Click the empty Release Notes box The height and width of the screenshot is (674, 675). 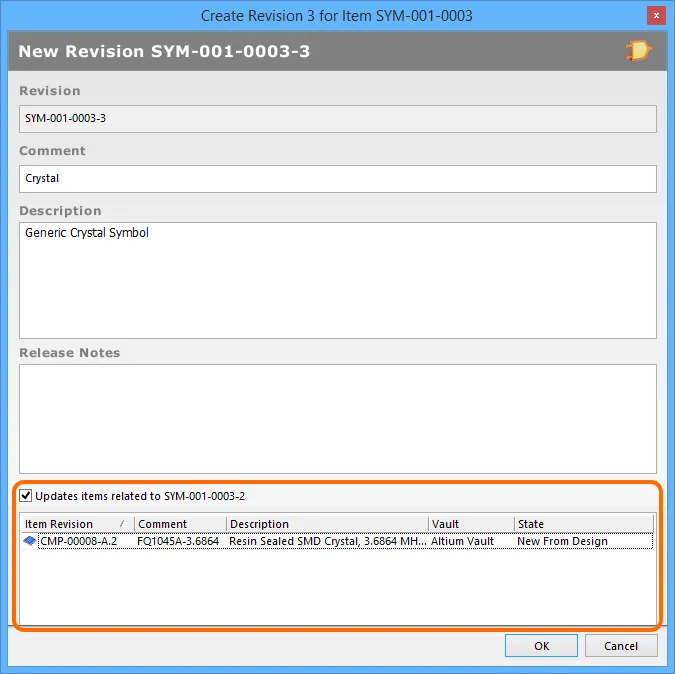pyautogui.click(x=338, y=419)
